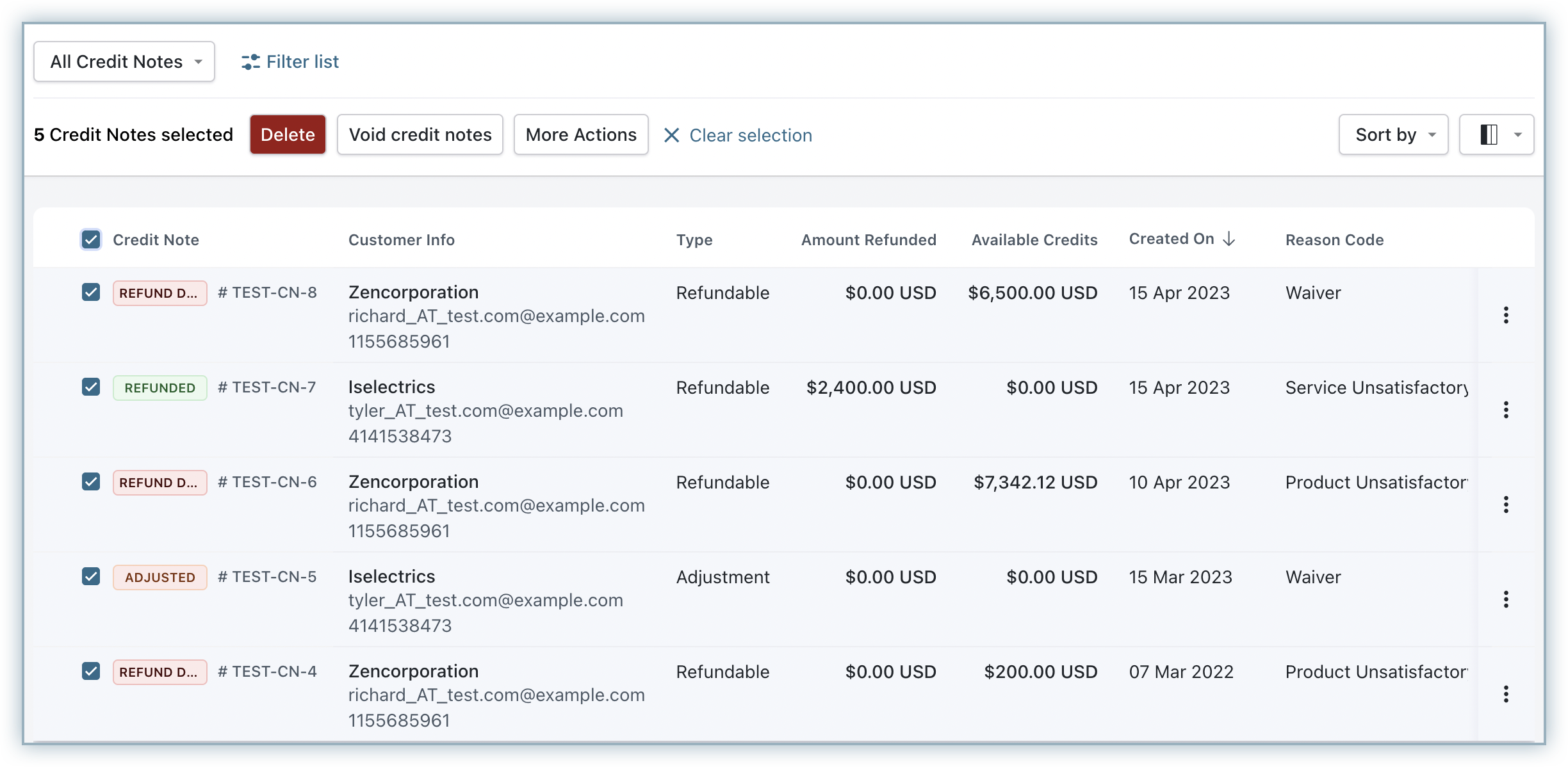Screen dimensions: 1568x767
Task: Open row options for TEST-CN-6
Action: pyautogui.click(x=1505, y=505)
